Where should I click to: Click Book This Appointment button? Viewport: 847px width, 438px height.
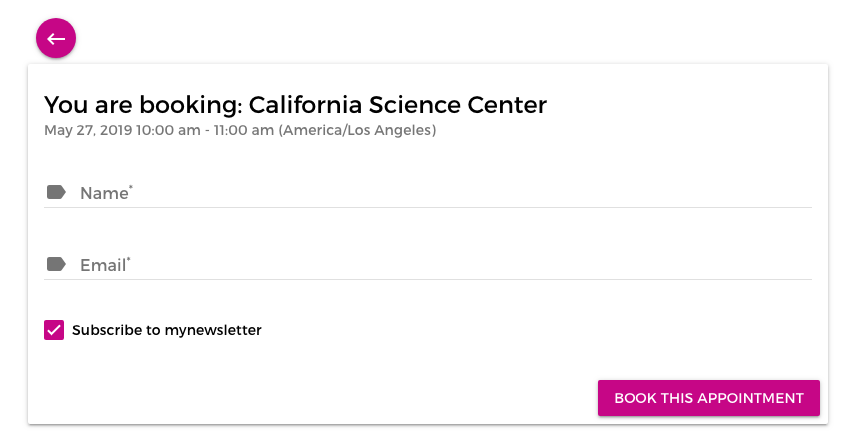click(x=709, y=398)
